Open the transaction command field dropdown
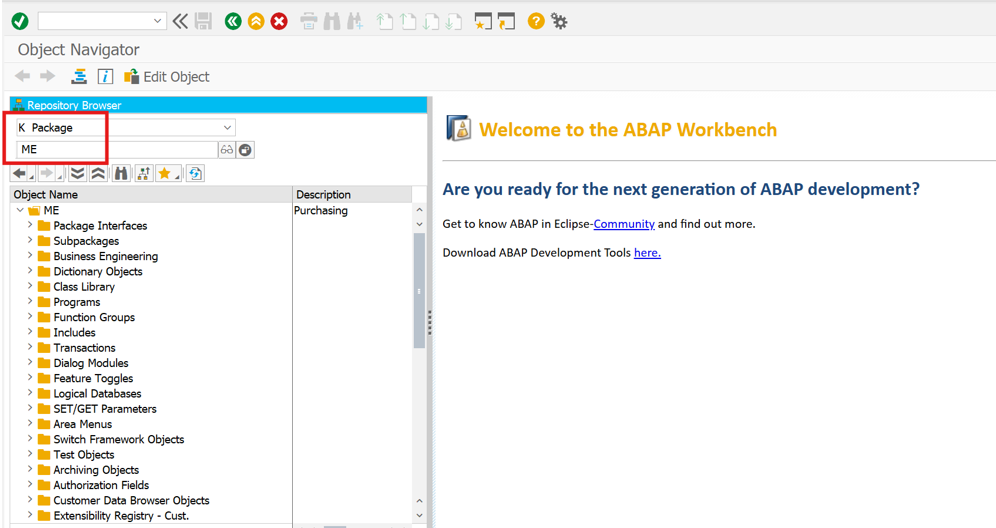This screenshot has height=528, width=996. tap(158, 21)
